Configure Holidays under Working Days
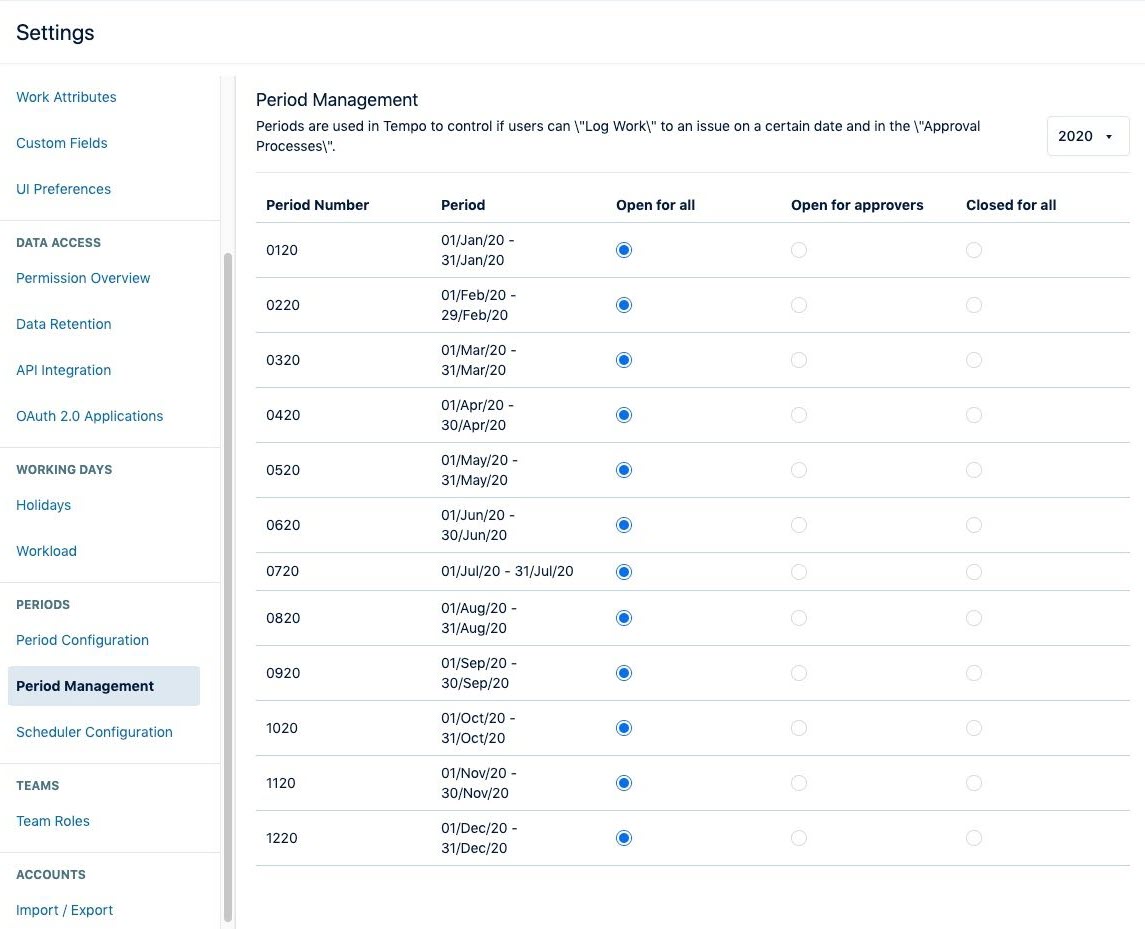 point(43,504)
